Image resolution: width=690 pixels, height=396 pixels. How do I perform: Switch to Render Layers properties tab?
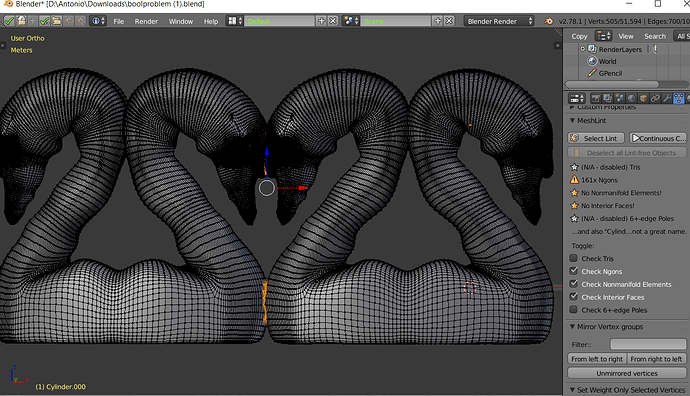click(608, 98)
